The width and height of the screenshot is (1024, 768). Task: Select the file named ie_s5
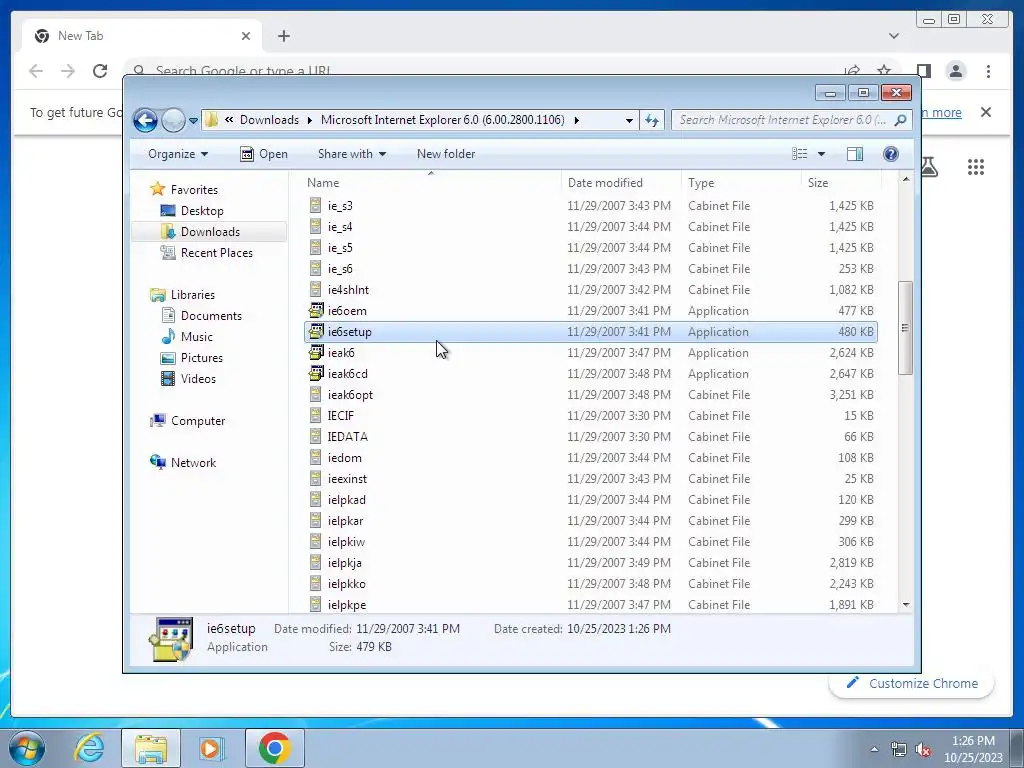click(340, 248)
